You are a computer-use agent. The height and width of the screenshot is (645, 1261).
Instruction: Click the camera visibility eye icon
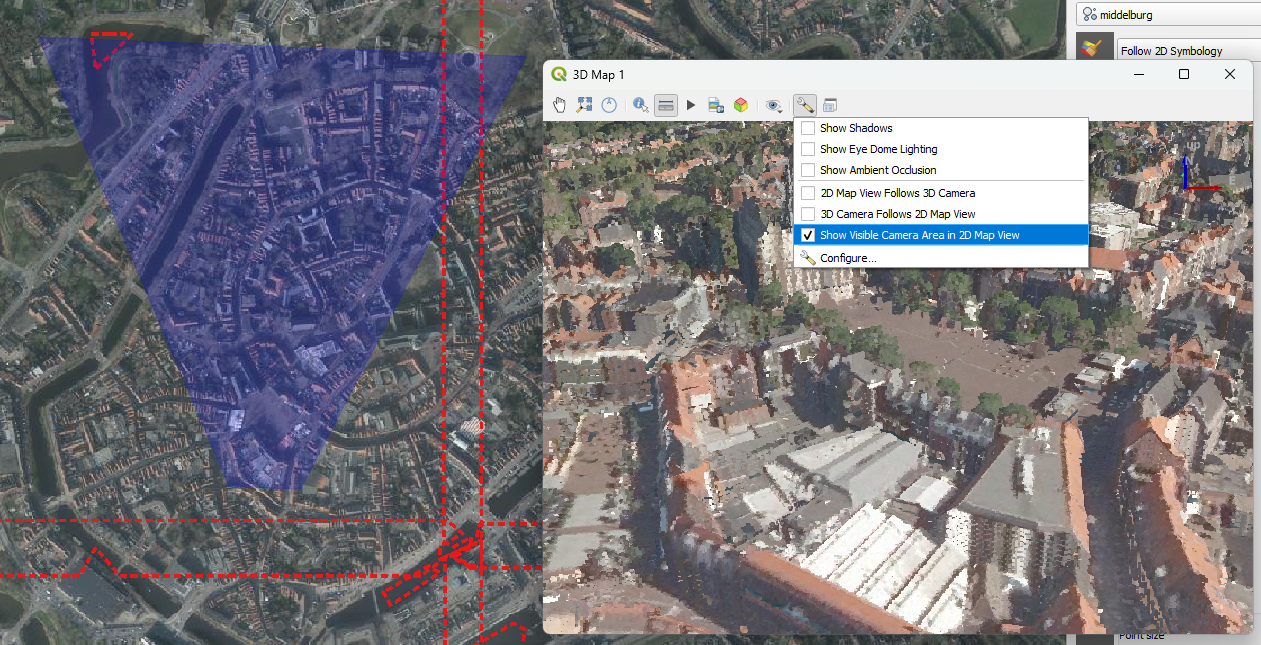point(773,104)
